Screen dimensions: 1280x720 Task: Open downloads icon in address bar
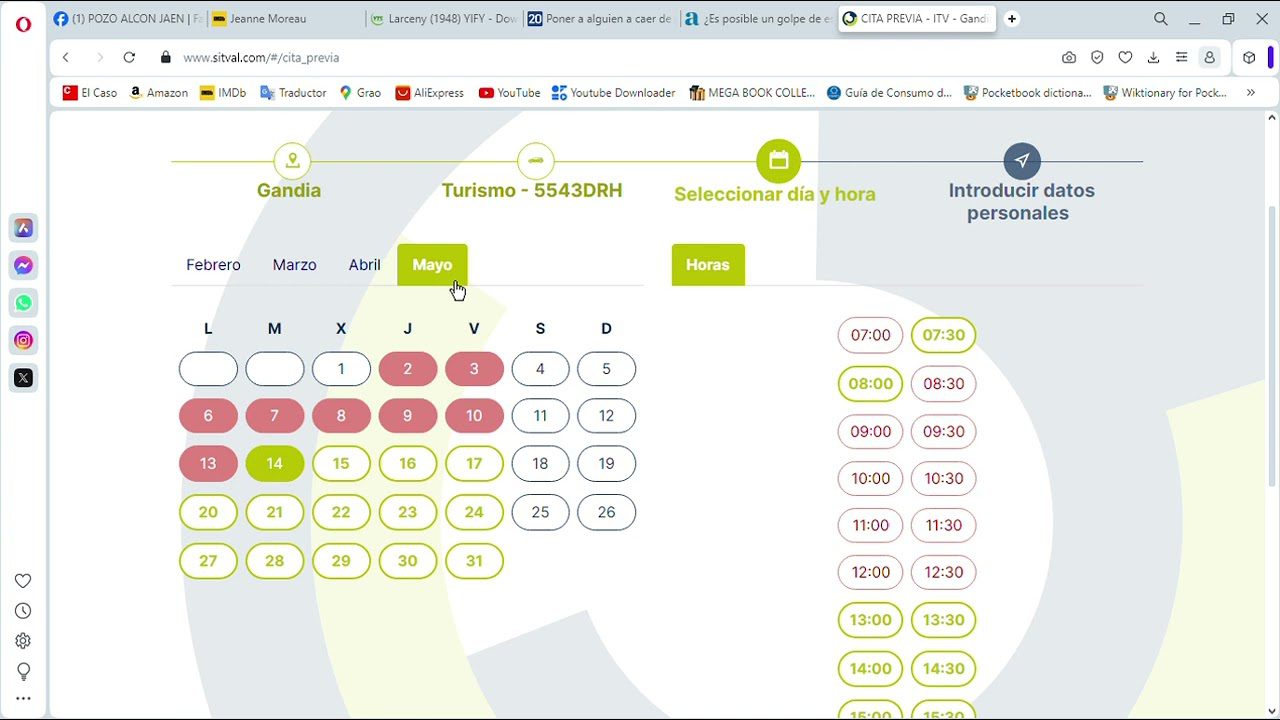1153,58
